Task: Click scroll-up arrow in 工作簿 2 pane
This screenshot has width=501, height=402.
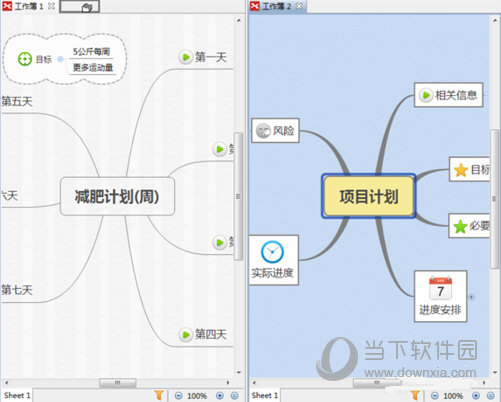Action: (495, 21)
